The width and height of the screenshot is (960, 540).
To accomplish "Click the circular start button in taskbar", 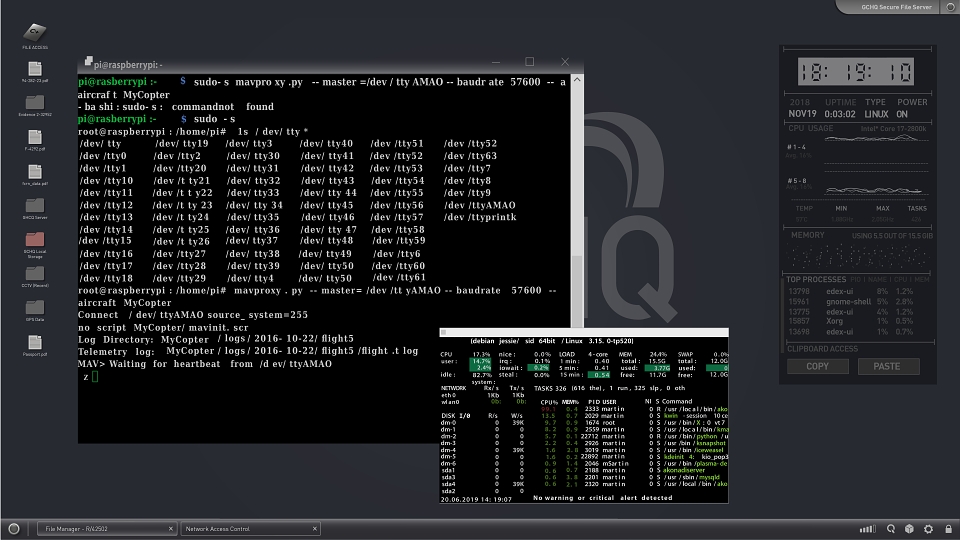I will pos(13,528).
